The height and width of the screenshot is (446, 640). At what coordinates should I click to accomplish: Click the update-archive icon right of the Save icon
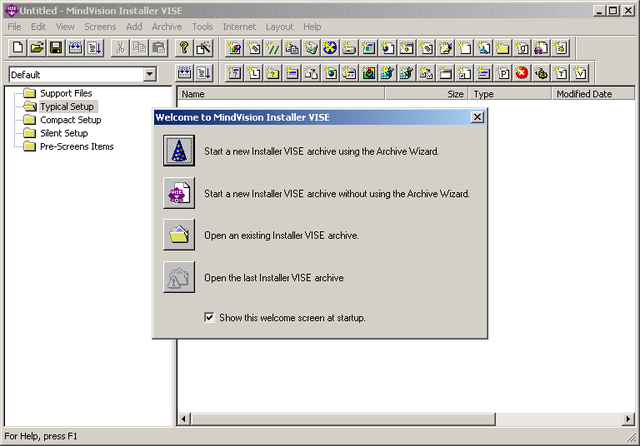click(75, 48)
